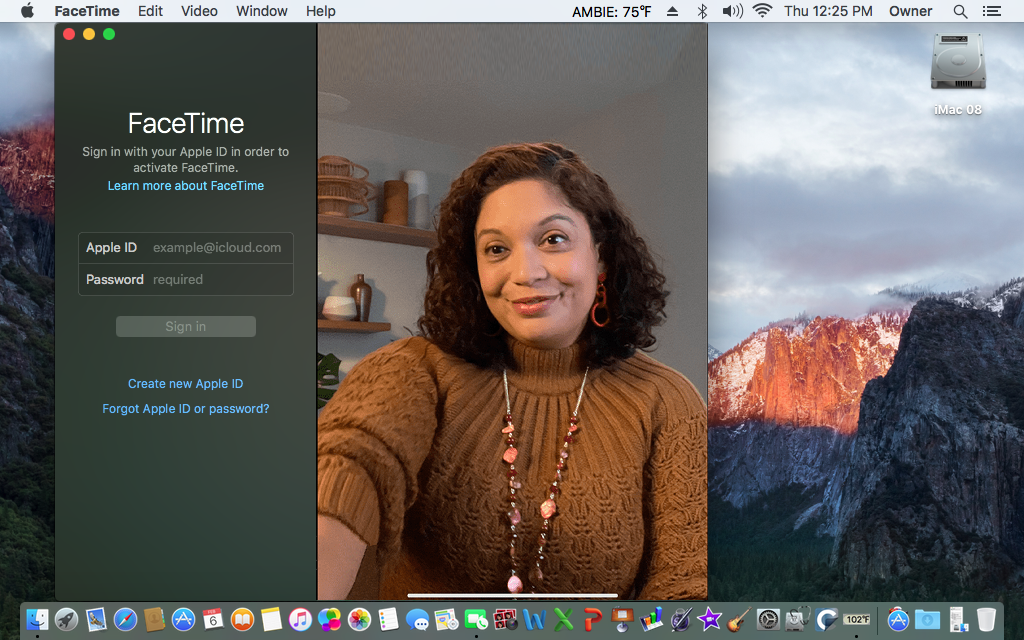Open Downloads folder stack in Dock
Viewport: 1024px width, 640px height.
pyautogui.click(x=927, y=618)
